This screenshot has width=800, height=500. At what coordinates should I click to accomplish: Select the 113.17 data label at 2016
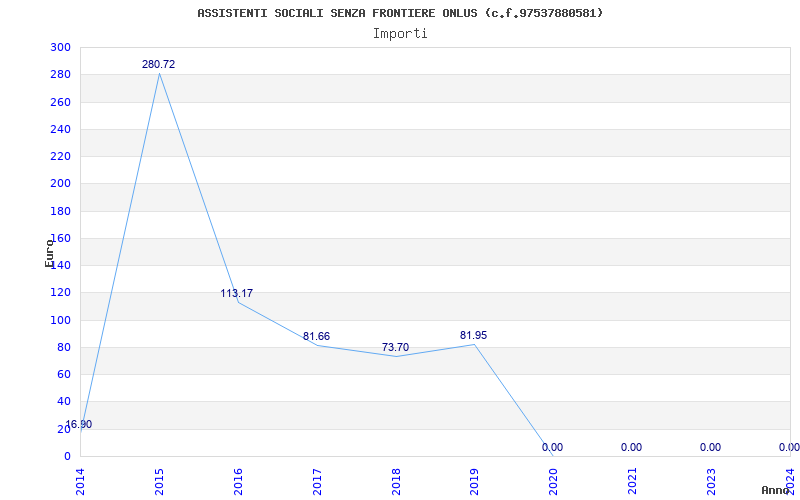[x=236, y=293]
